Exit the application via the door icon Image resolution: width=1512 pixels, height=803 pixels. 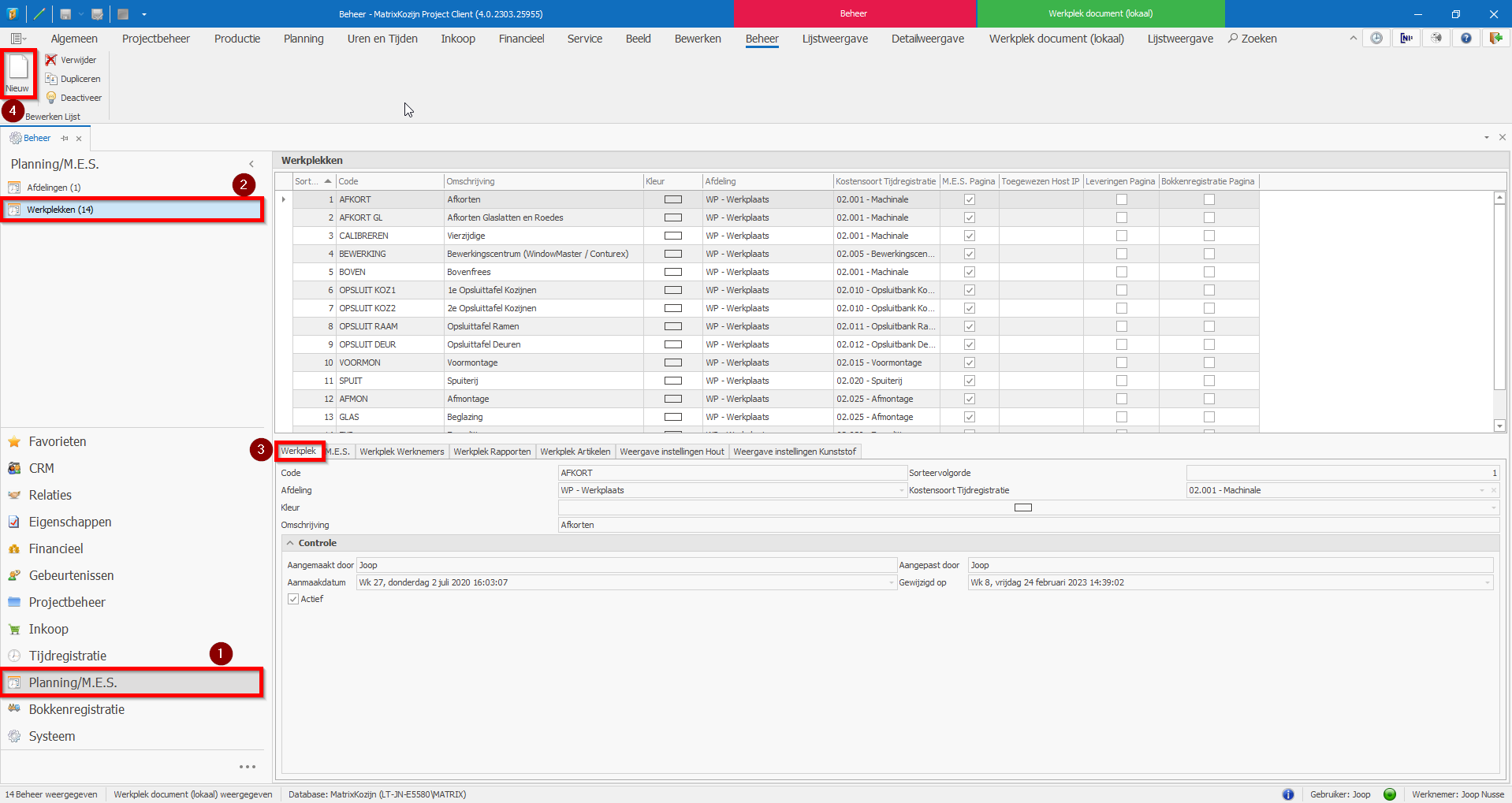tap(1496, 38)
